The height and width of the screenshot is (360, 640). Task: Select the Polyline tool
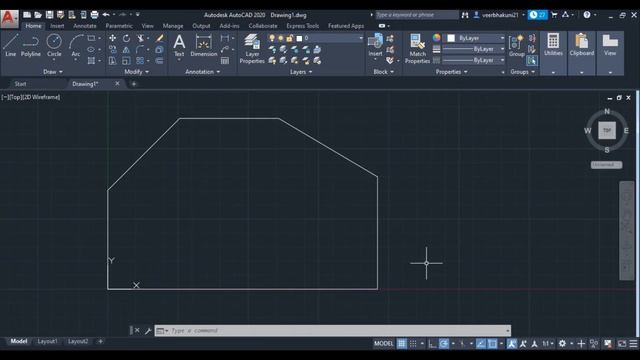click(31, 45)
